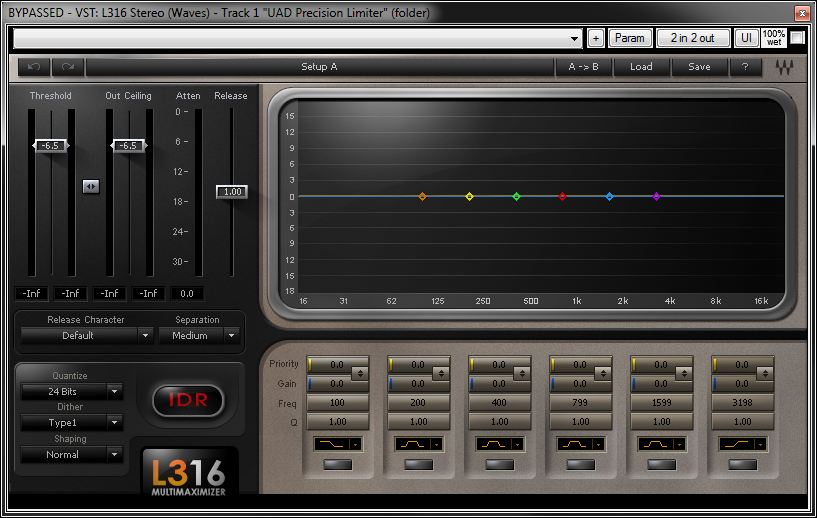
Task: Open the Dither Type1 dropdown
Action: point(72,423)
